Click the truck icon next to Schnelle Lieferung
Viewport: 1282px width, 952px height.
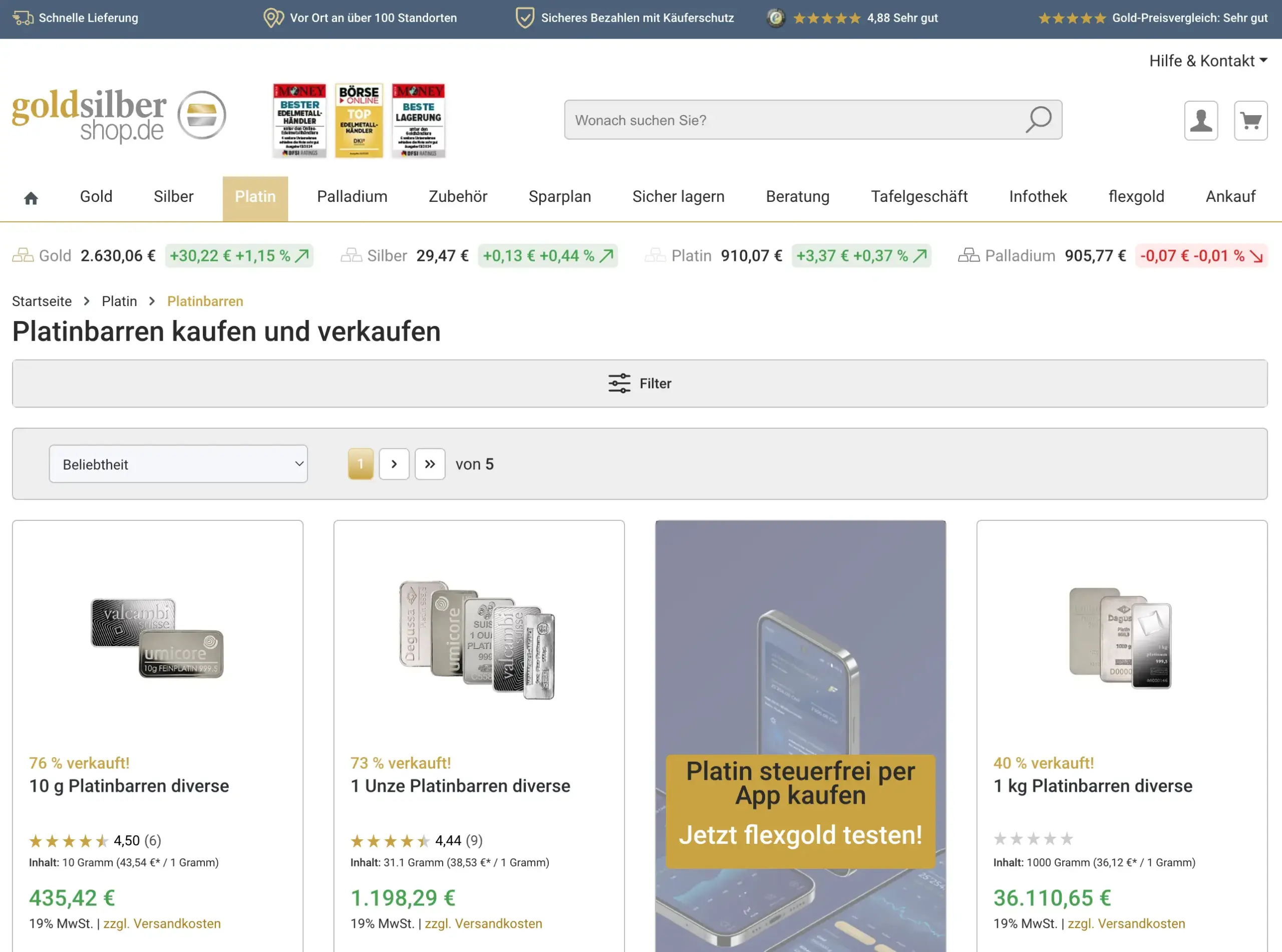23,18
